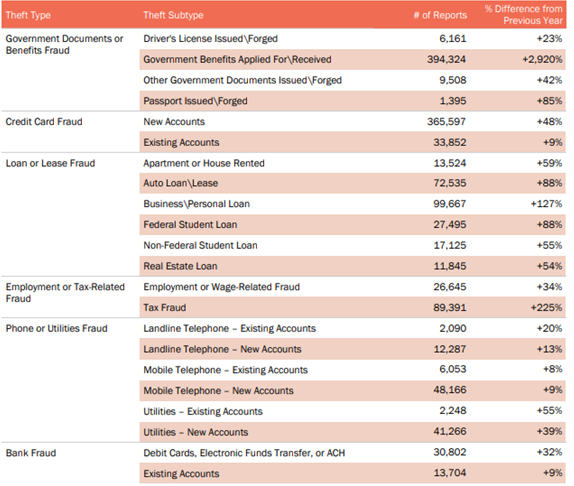Select the Passport Issued\Forged row
This screenshot has width=574, height=486.
pyautogui.click(x=353, y=101)
